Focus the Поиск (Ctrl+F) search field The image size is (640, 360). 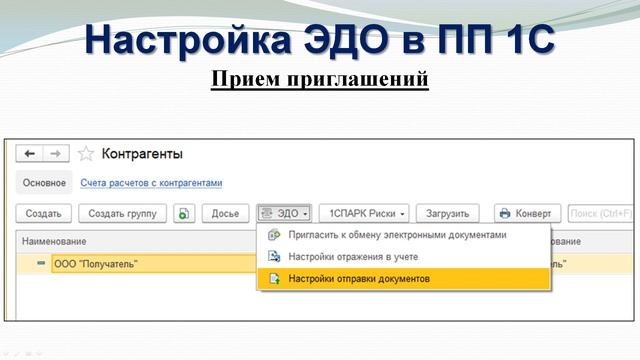[600, 213]
